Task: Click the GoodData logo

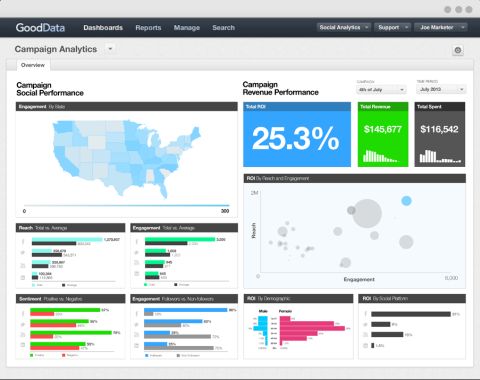Action: 40,27
